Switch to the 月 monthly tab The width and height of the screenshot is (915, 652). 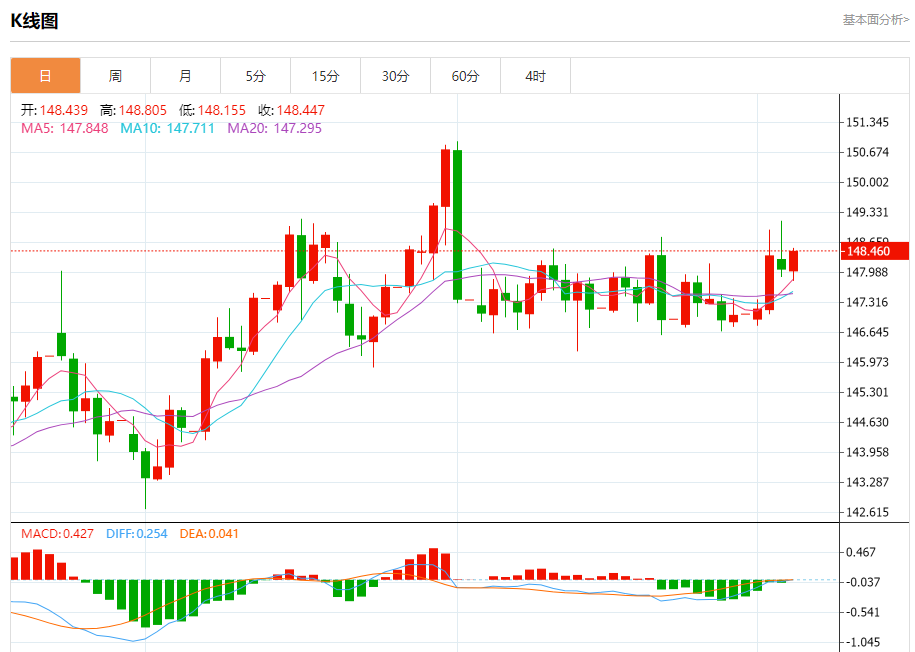tap(186, 76)
